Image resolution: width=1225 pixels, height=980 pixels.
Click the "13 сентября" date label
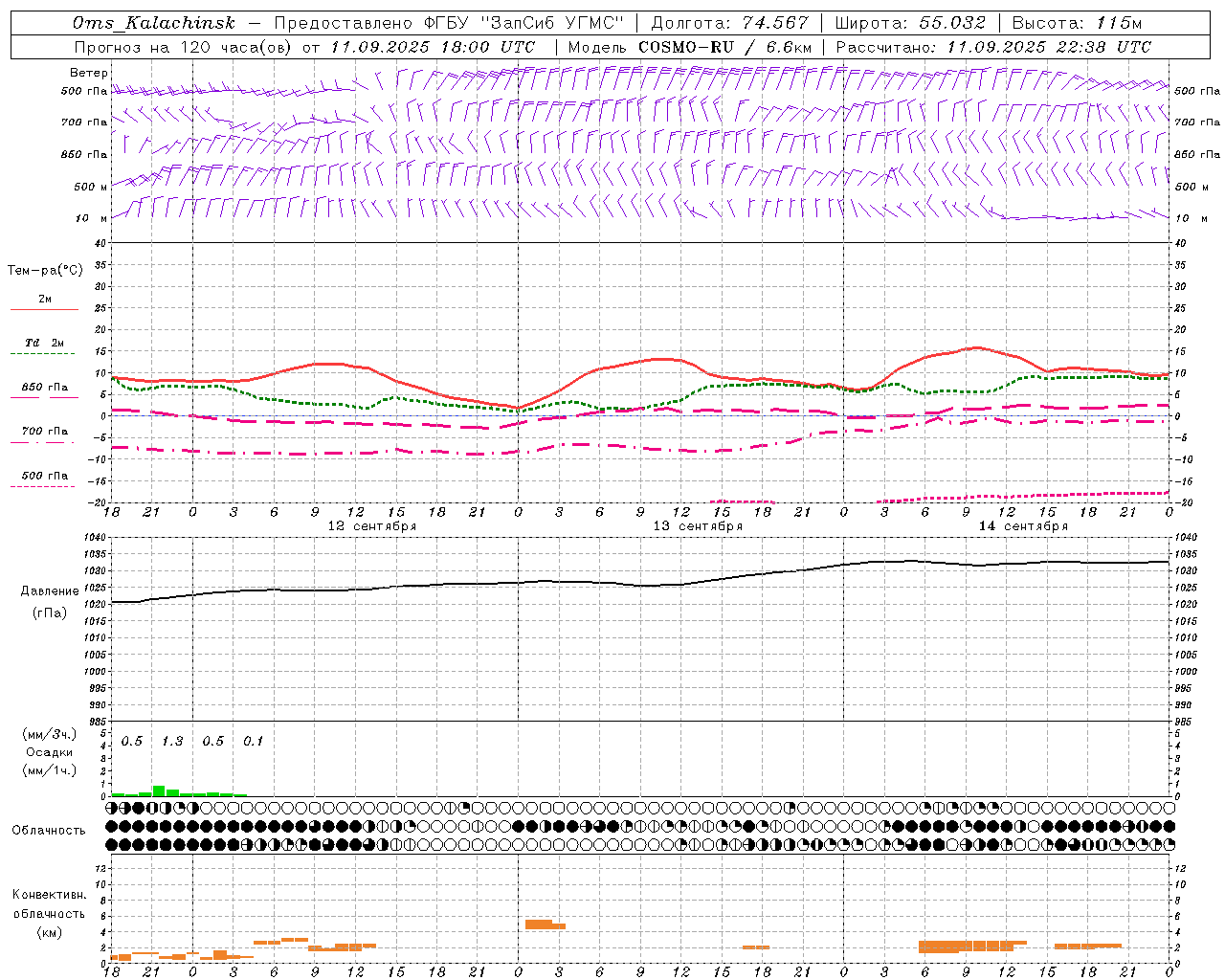698,526
